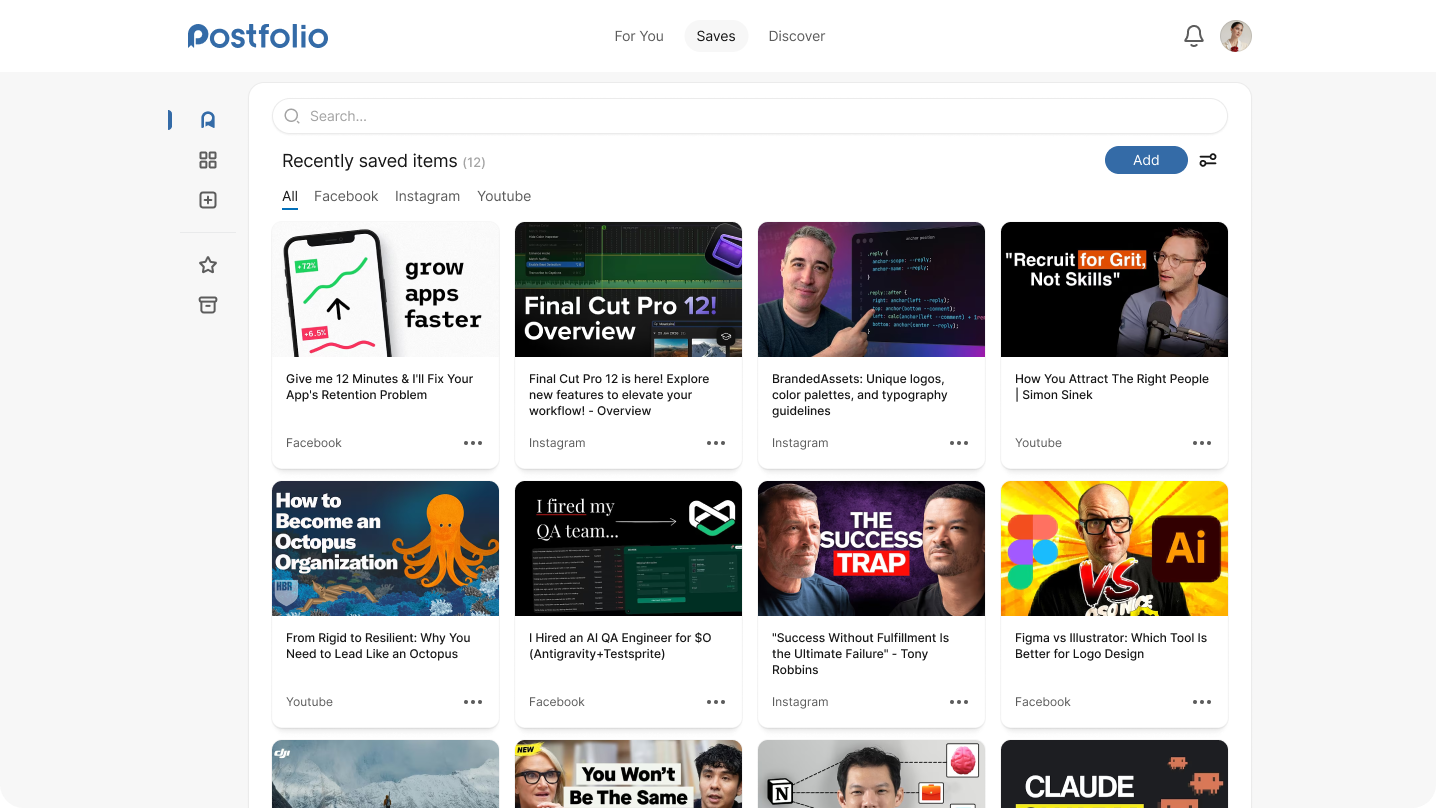Viewport: 1436px width, 808px height.
Task: Open more options for the Final Cut Pro 12 card
Action: (716, 443)
